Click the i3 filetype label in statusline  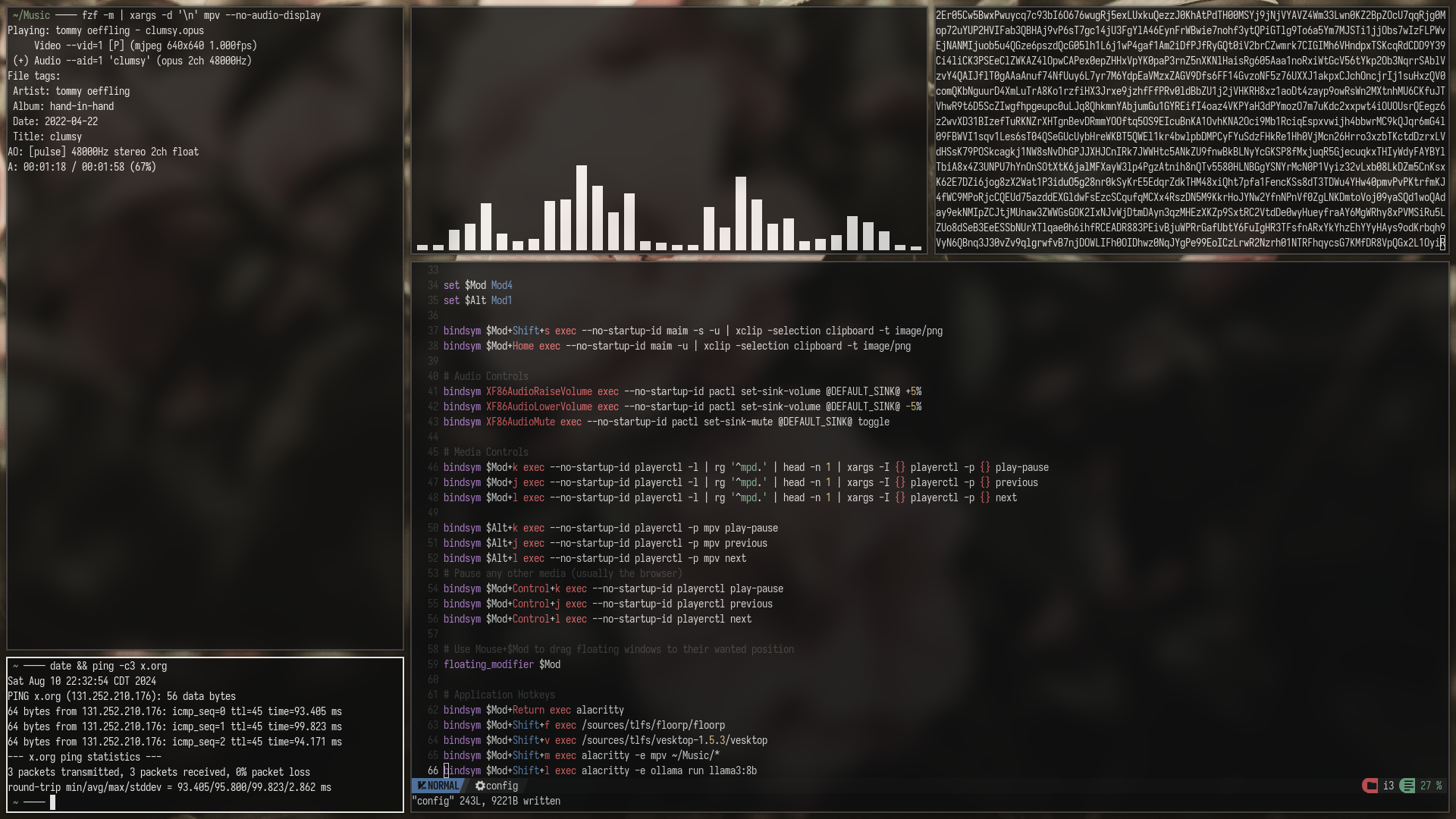pyautogui.click(x=1389, y=786)
